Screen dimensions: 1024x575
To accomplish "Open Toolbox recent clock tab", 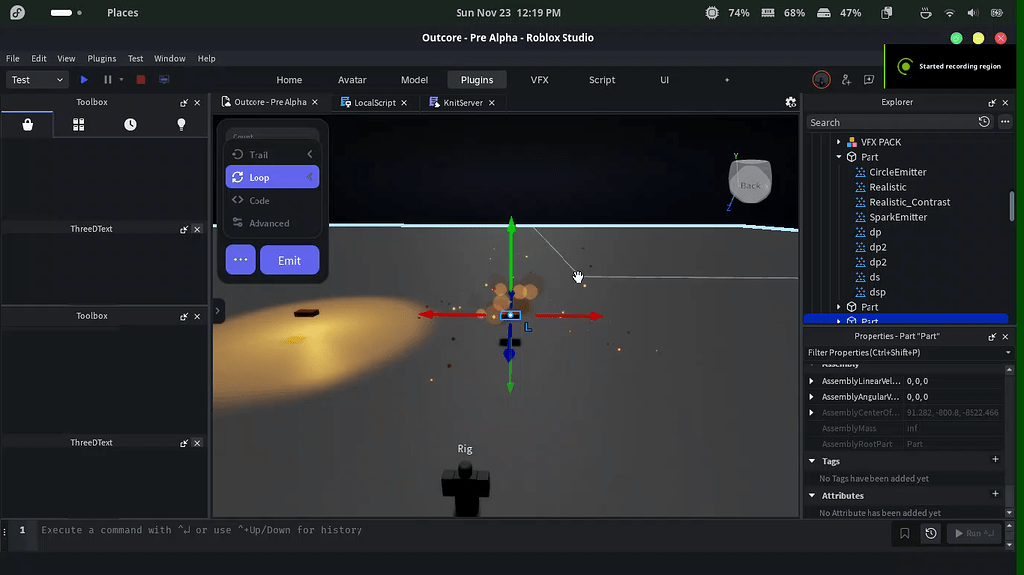I will [130, 125].
